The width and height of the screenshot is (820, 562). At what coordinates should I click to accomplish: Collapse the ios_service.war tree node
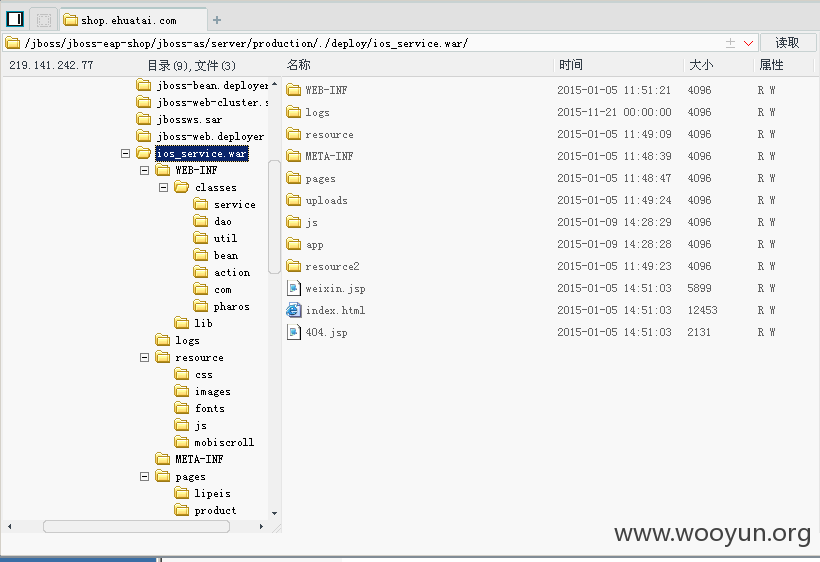pyautogui.click(x=126, y=154)
